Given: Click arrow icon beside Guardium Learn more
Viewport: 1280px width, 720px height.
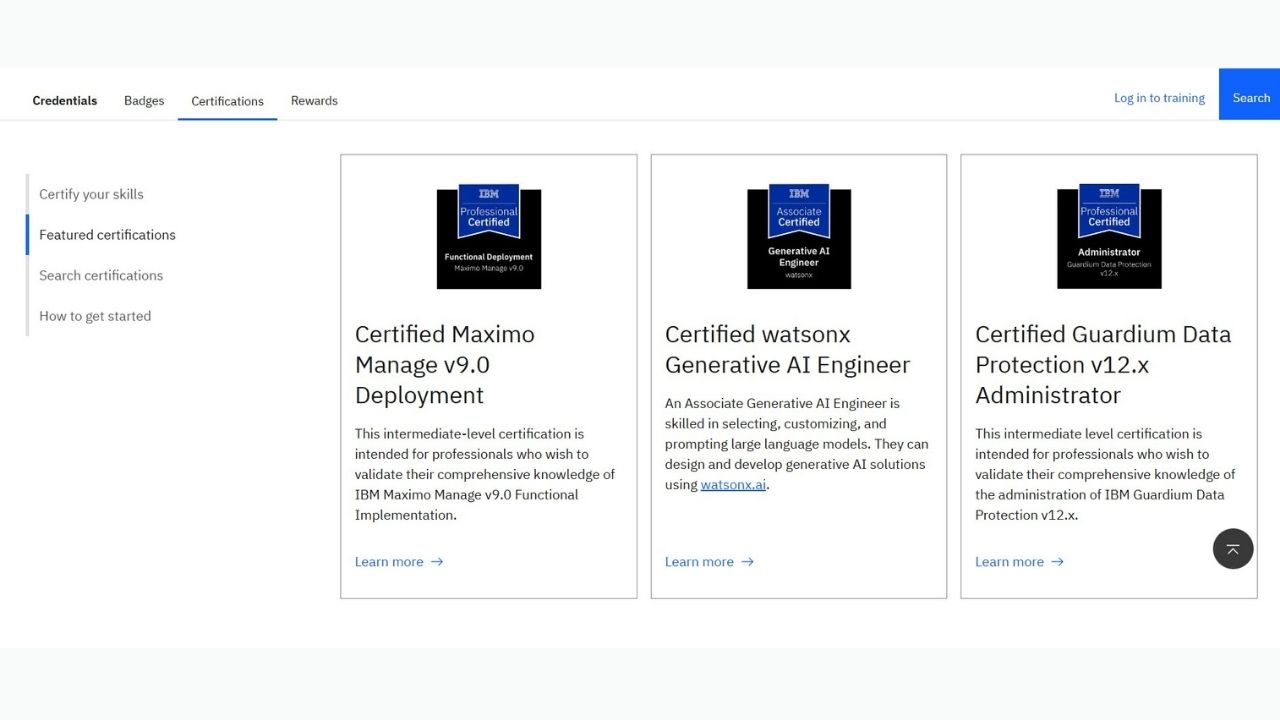Looking at the screenshot, I should point(1057,562).
